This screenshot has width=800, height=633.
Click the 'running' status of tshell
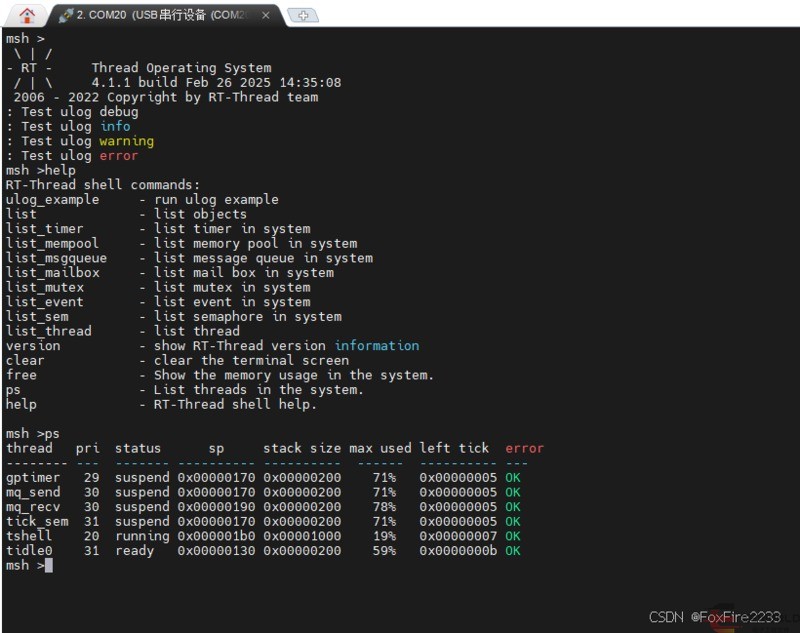click(142, 537)
